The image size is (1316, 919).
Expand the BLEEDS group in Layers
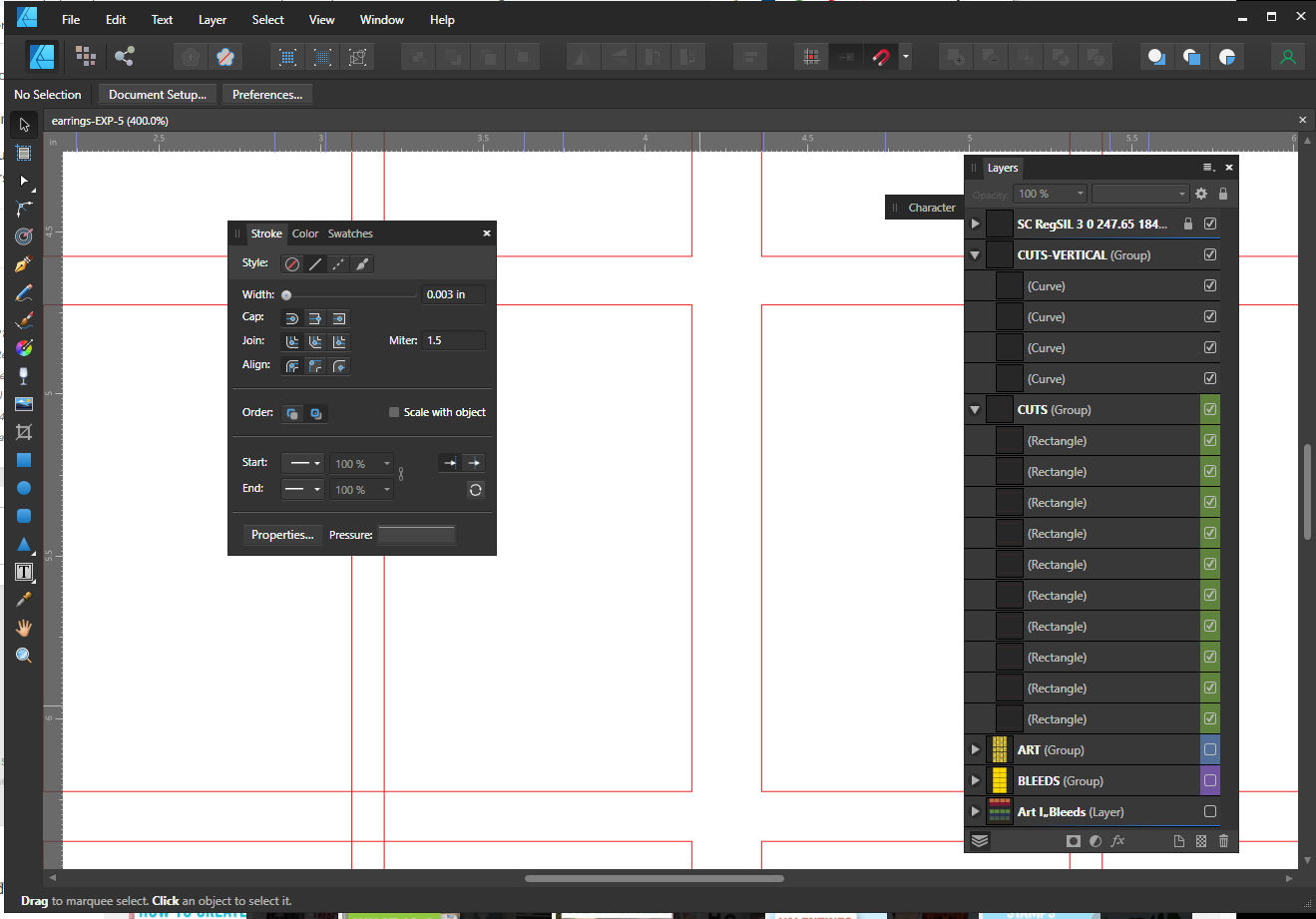(x=975, y=780)
